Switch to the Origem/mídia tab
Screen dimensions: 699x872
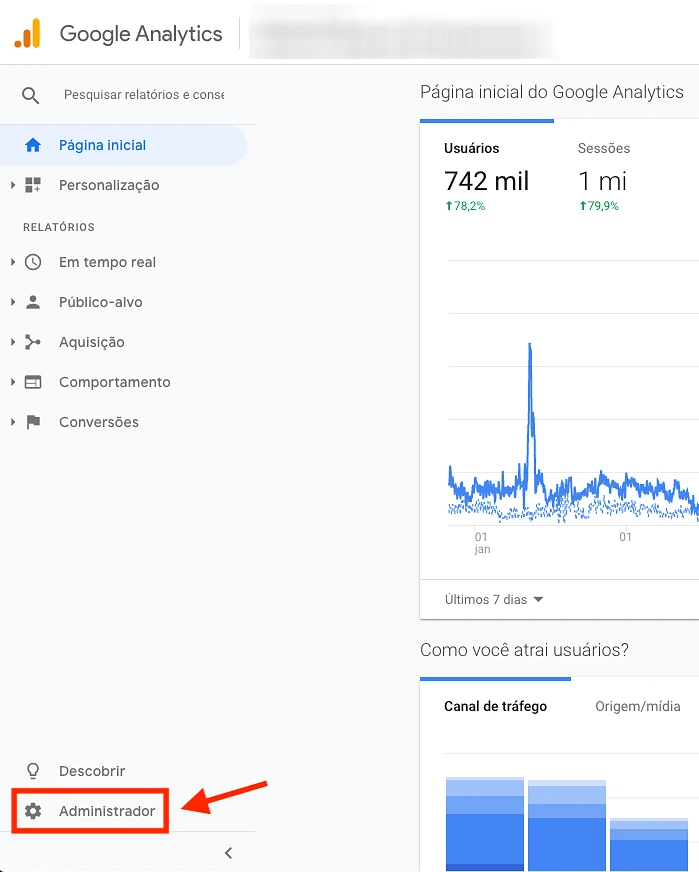pos(638,706)
